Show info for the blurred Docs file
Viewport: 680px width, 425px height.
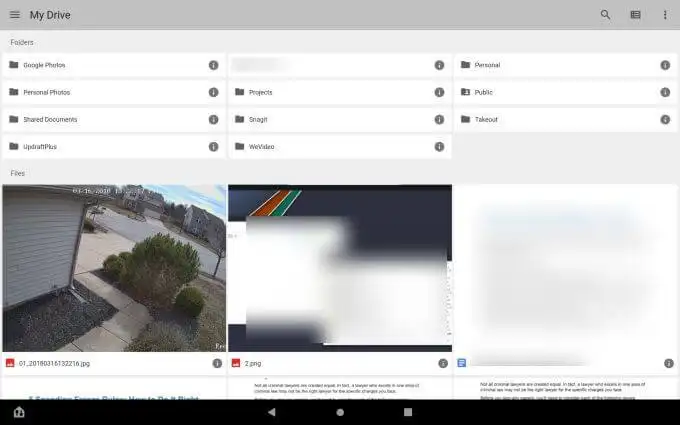coord(669,363)
